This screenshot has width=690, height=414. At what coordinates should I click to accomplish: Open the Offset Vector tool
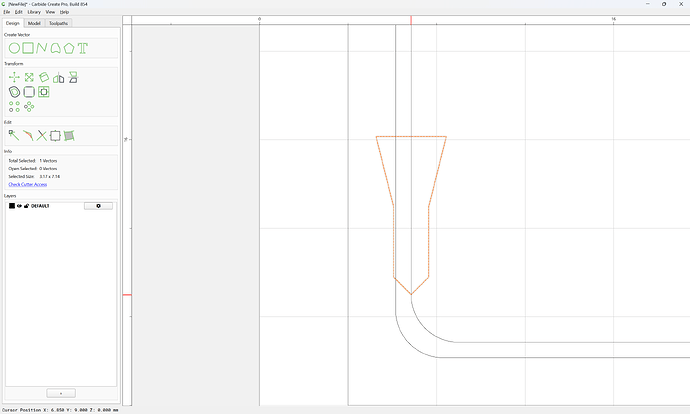coord(15,92)
